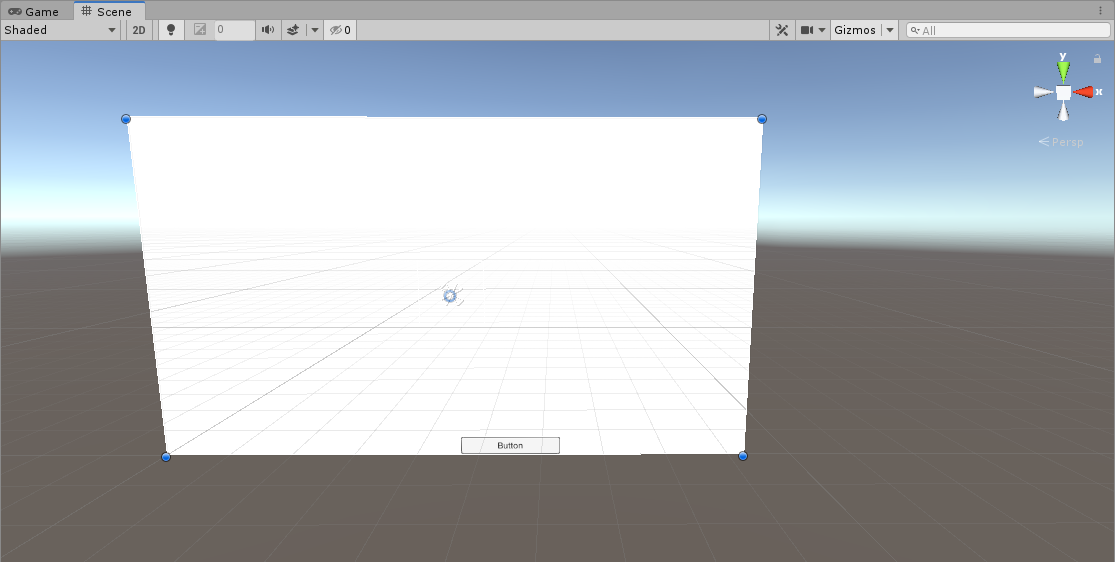Switch to the Game tab

click(x=34, y=11)
